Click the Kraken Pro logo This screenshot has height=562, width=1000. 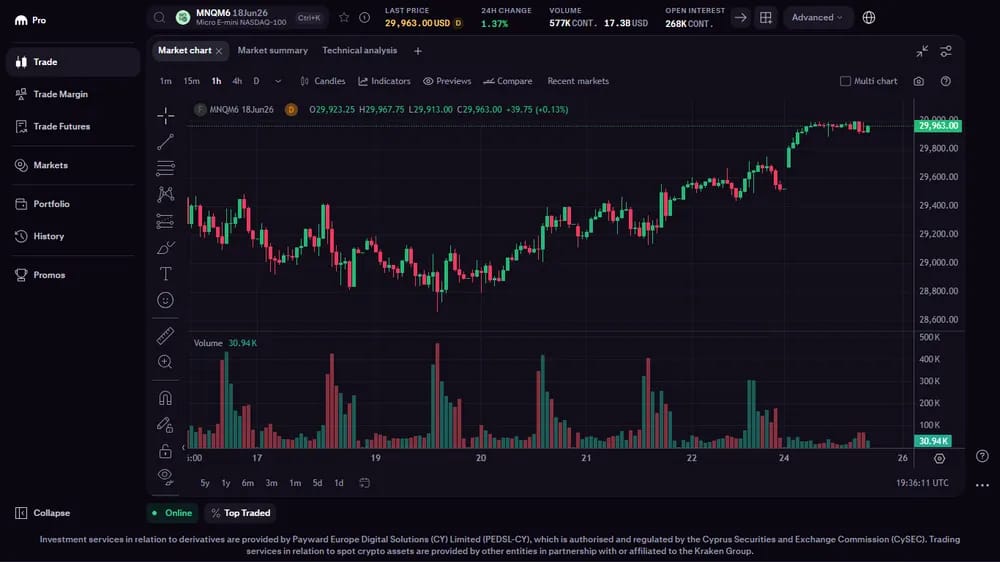pyautogui.click(x=30, y=20)
